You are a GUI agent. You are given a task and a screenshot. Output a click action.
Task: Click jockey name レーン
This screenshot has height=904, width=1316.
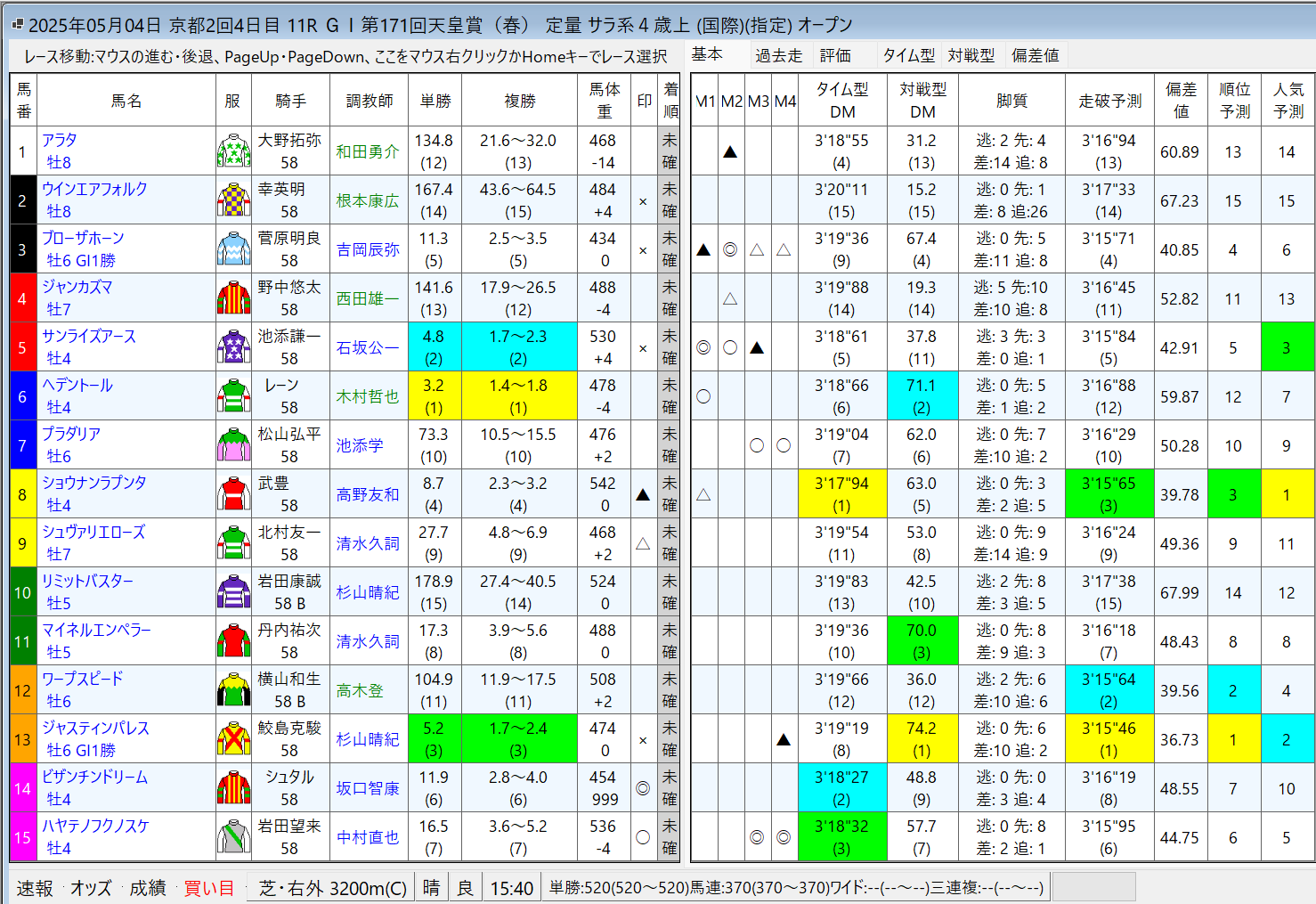click(281, 385)
